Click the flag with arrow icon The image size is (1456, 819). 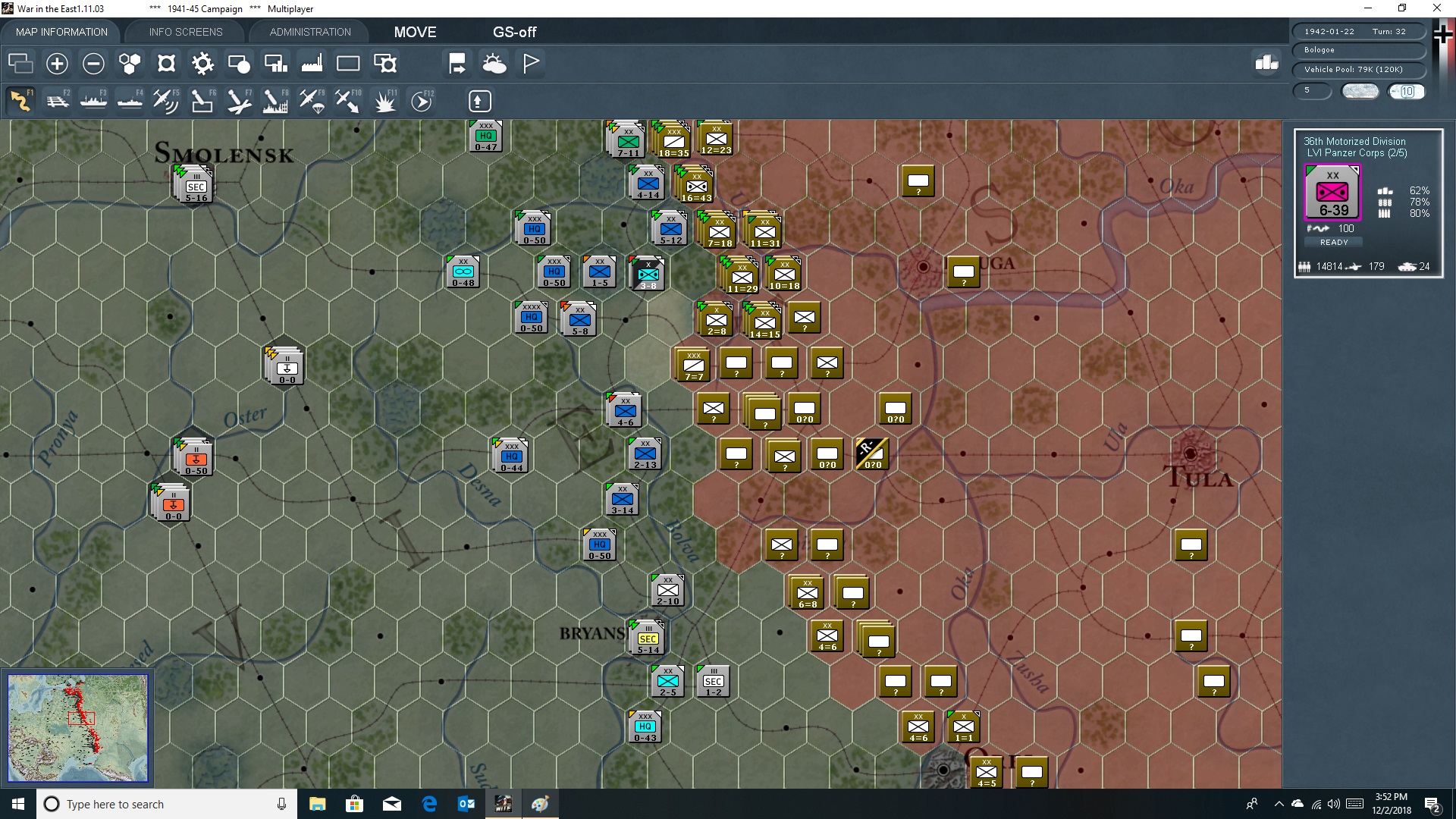pos(457,63)
